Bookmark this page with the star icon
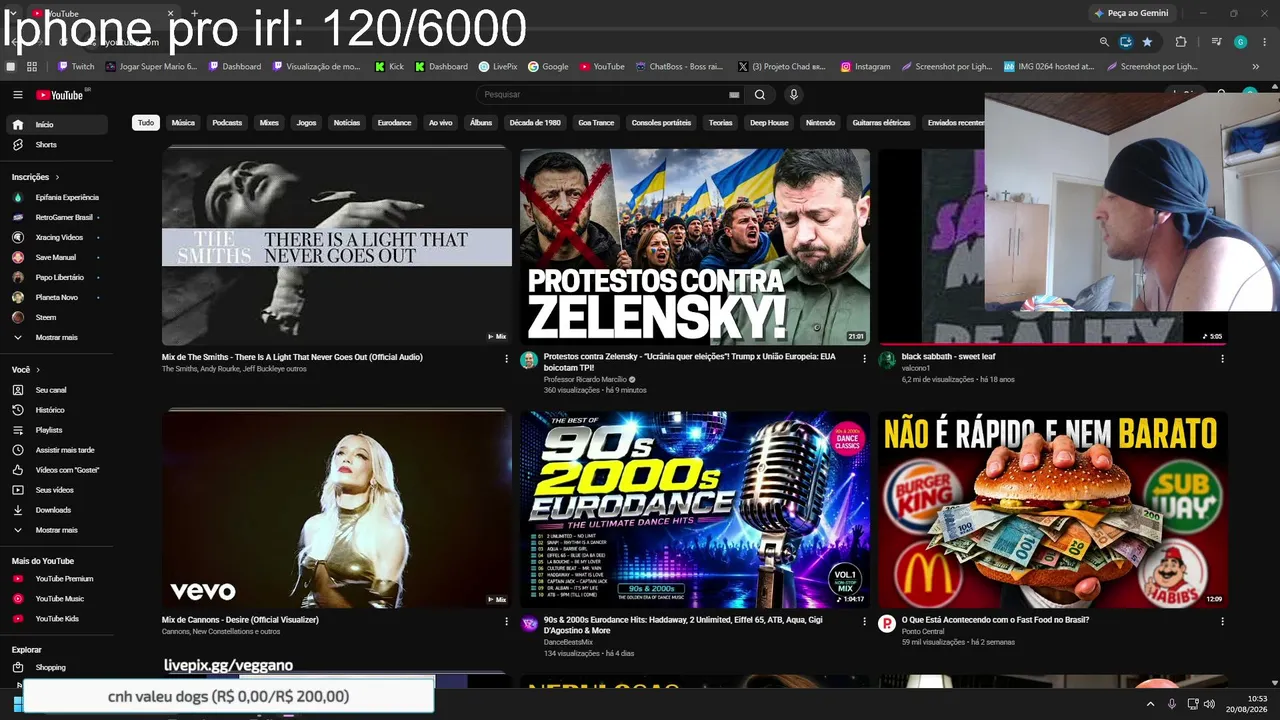 (x=1147, y=42)
